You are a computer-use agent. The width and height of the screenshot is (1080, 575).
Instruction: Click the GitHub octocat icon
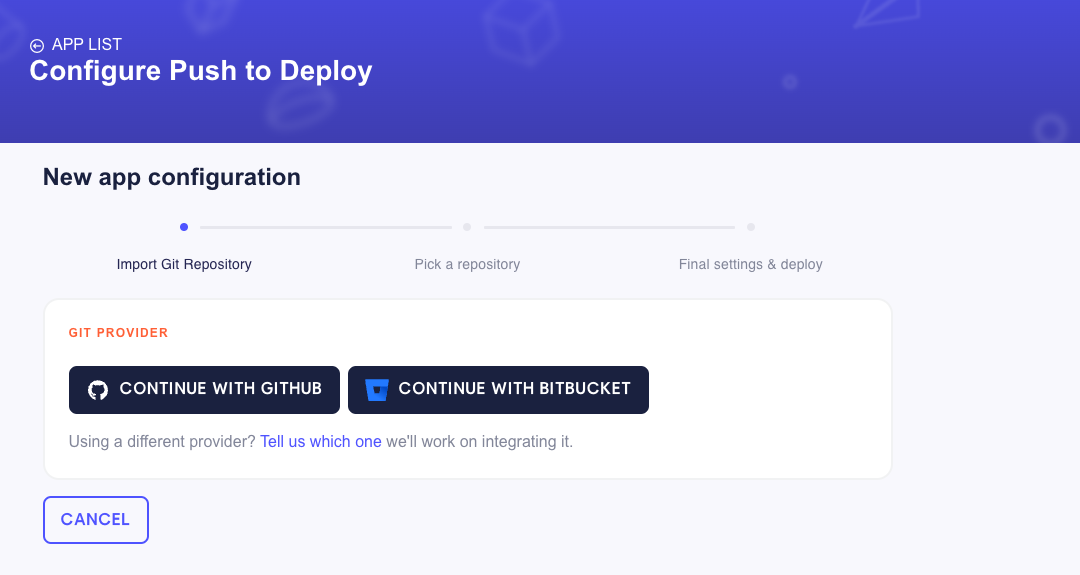98,390
